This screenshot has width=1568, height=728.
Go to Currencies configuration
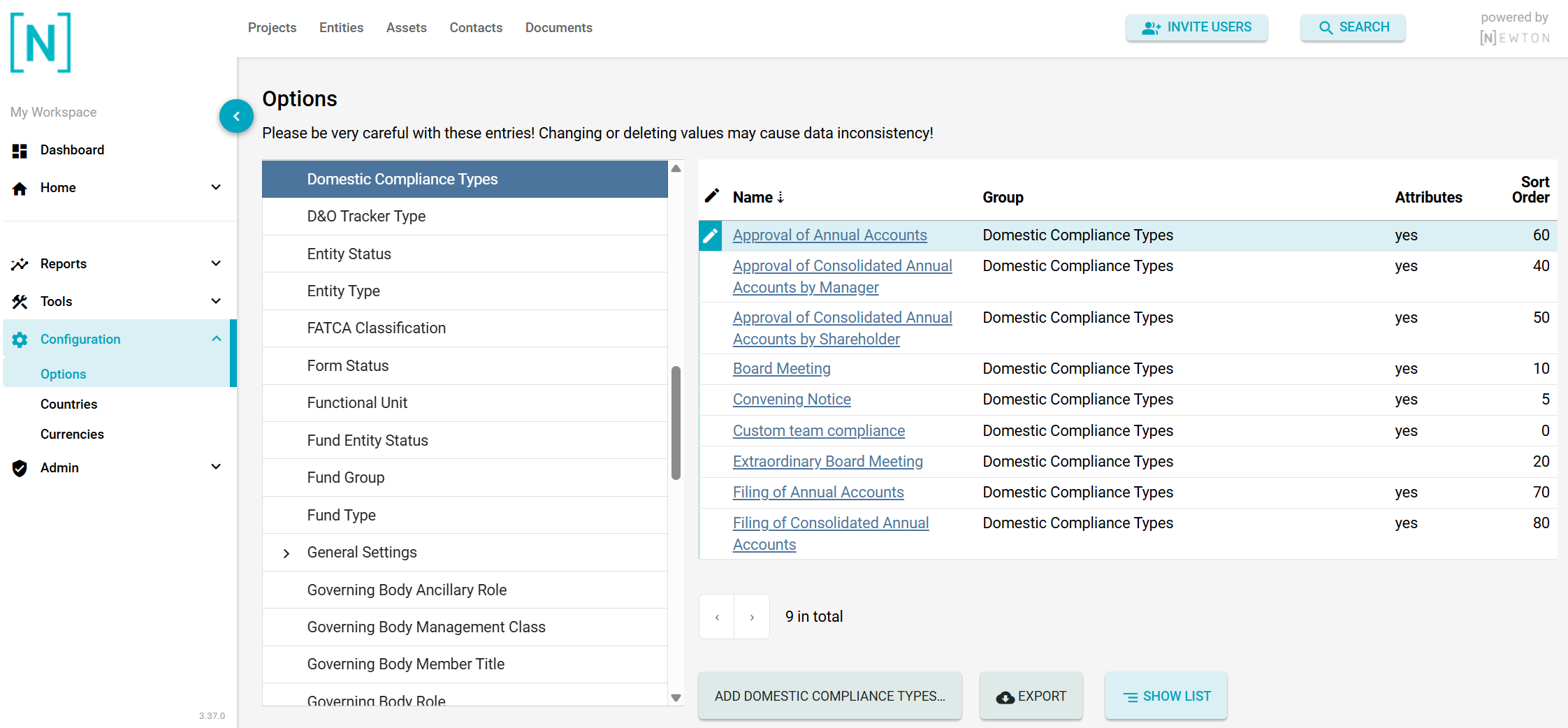pyautogui.click(x=72, y=435)
